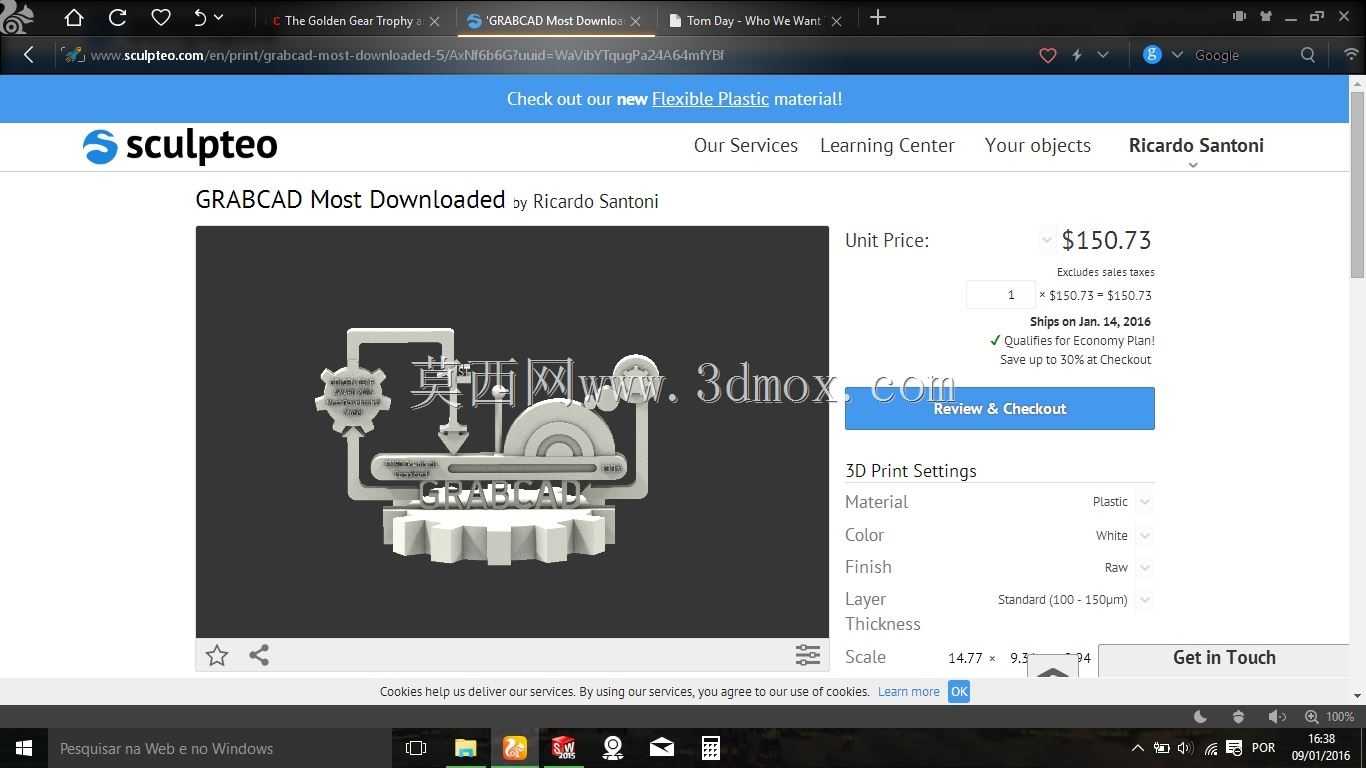Click the quantity input field
This screenshot has height=768, width=1366.
(1001, 295)
